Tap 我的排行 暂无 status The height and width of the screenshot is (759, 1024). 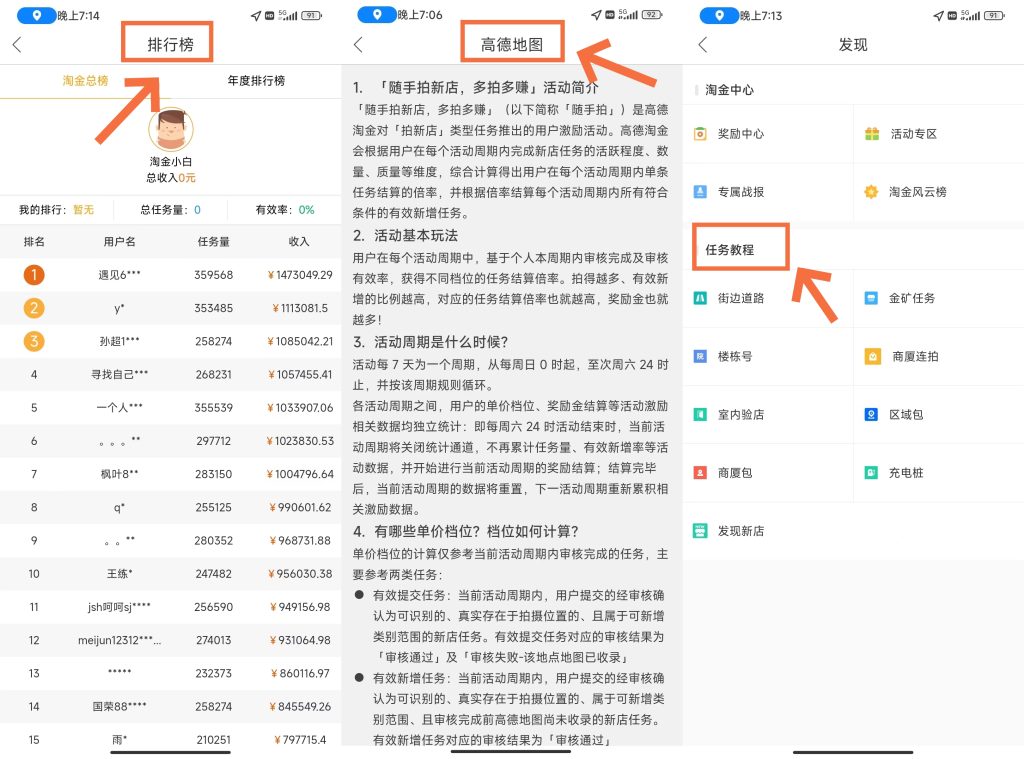point(56,210)
